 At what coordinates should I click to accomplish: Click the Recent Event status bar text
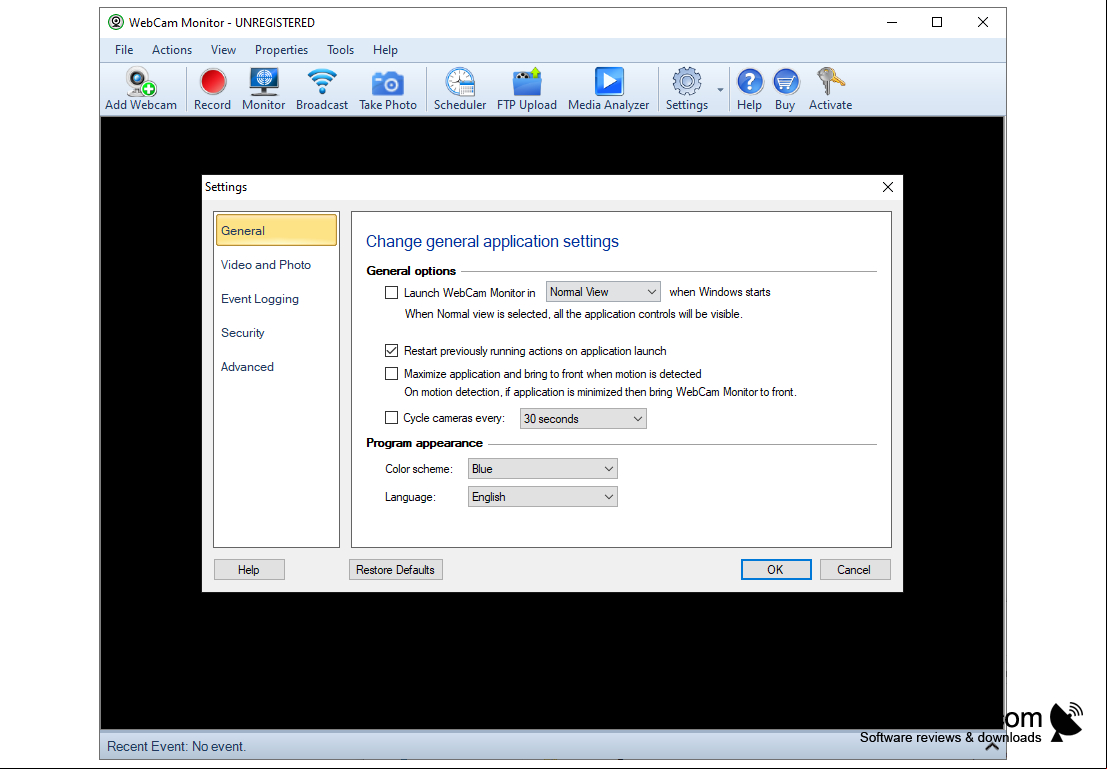176,746
